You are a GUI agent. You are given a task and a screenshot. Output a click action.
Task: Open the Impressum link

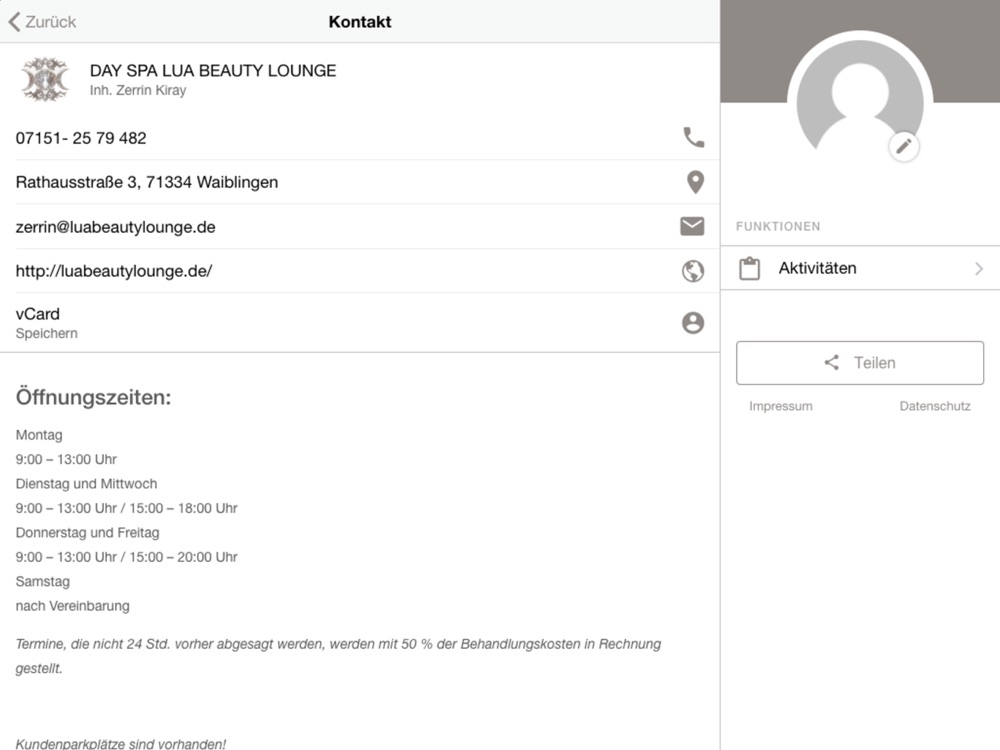(x=781, y=406)
